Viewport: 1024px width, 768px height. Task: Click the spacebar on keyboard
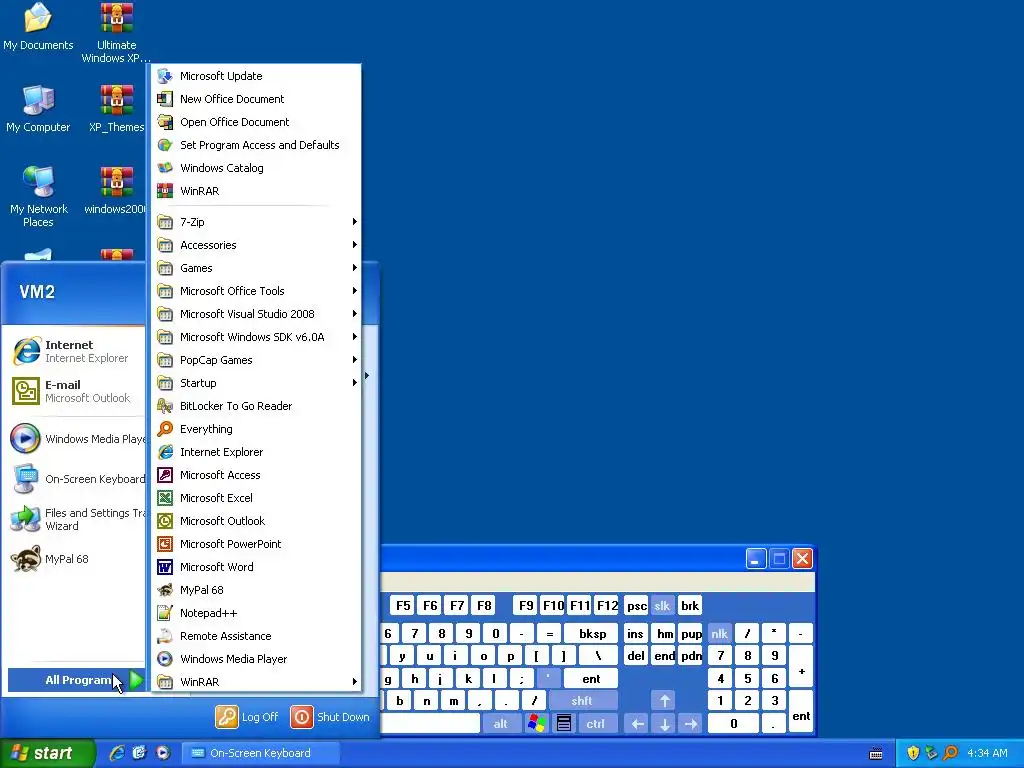[x=430, y=724]
